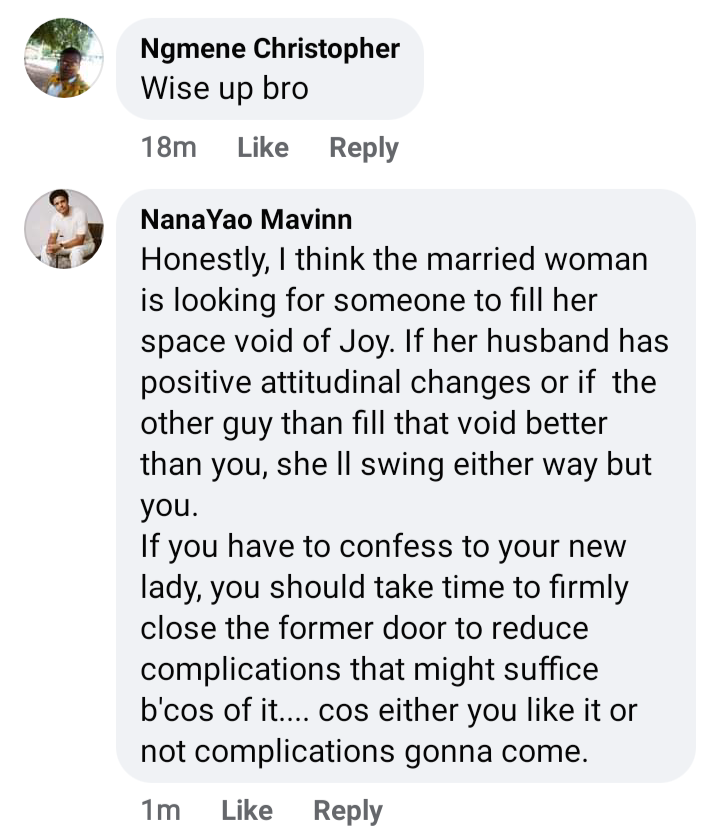Tap the line 'space void of Joy'
Viewport: 720px width, 835px height.
click(405, 341)
